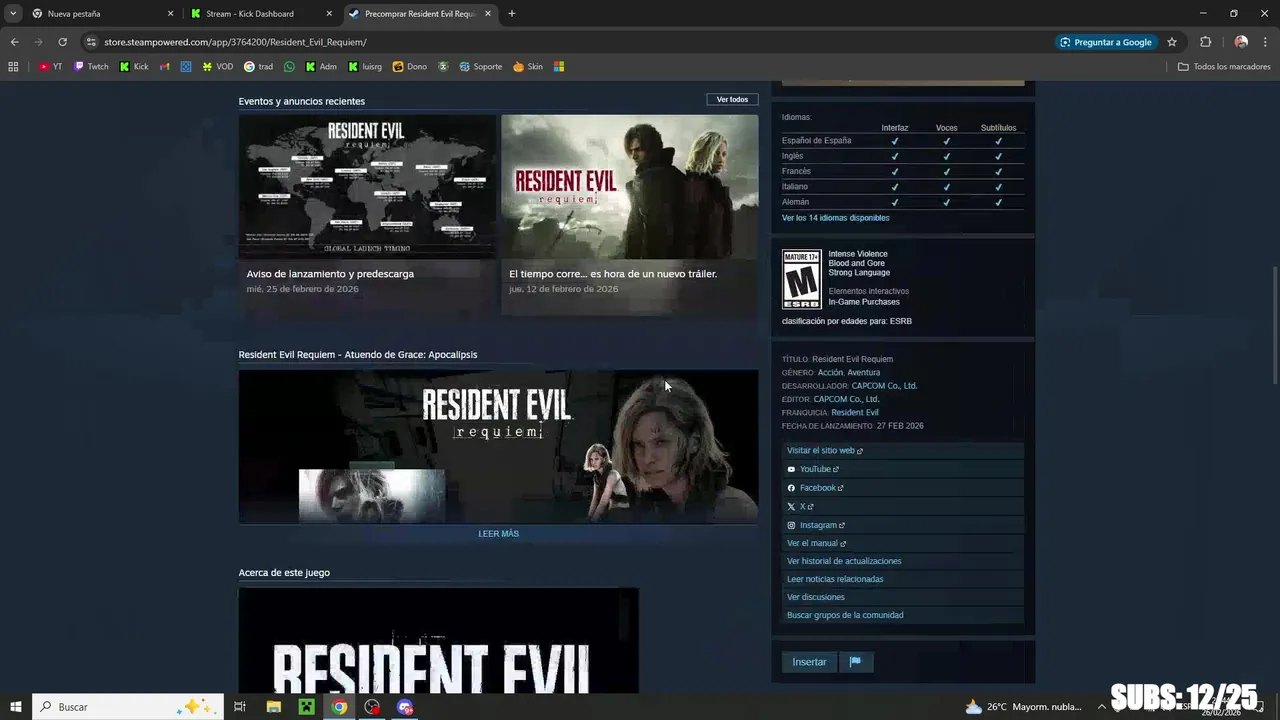1280x720 pixels.
Task: Click the 'Ver todos' events button
Action: 732,100
